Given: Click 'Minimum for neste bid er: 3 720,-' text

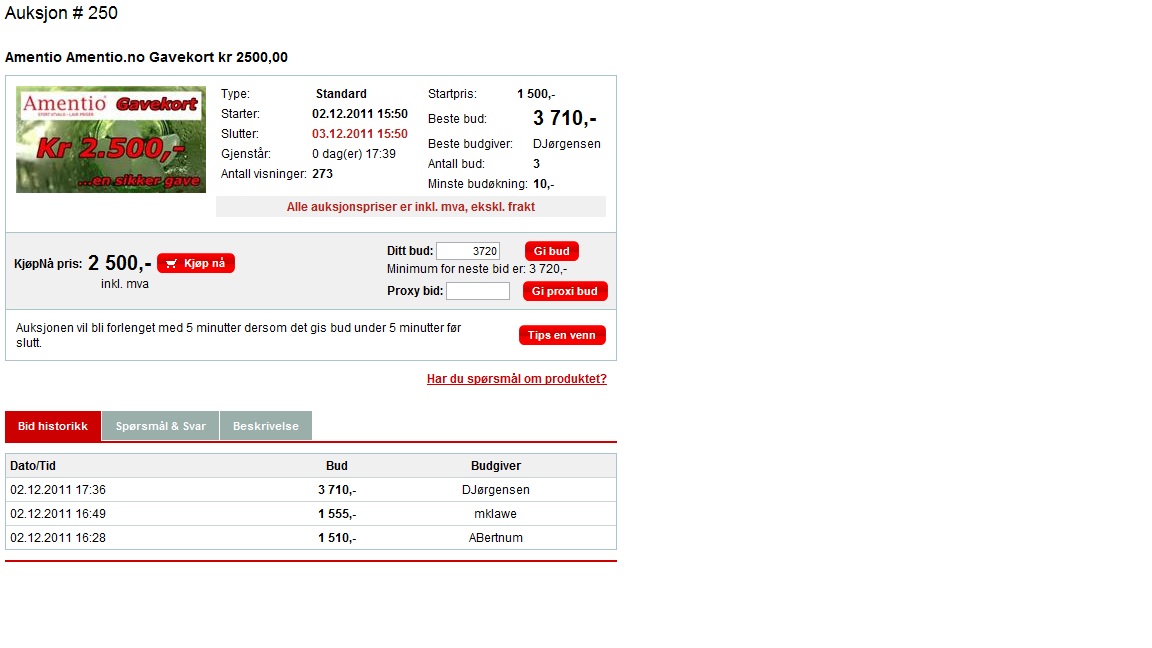Looking at the screenshot, I should 477,269.
